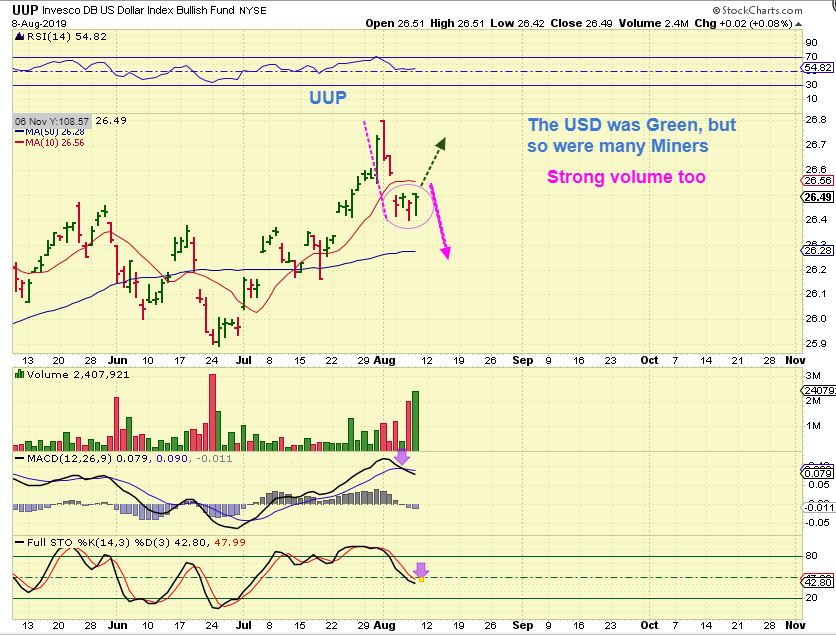This screenshot has width=836, height=635.
Task: Click the chart date '8-Aug-2019'
Action: 38,23
